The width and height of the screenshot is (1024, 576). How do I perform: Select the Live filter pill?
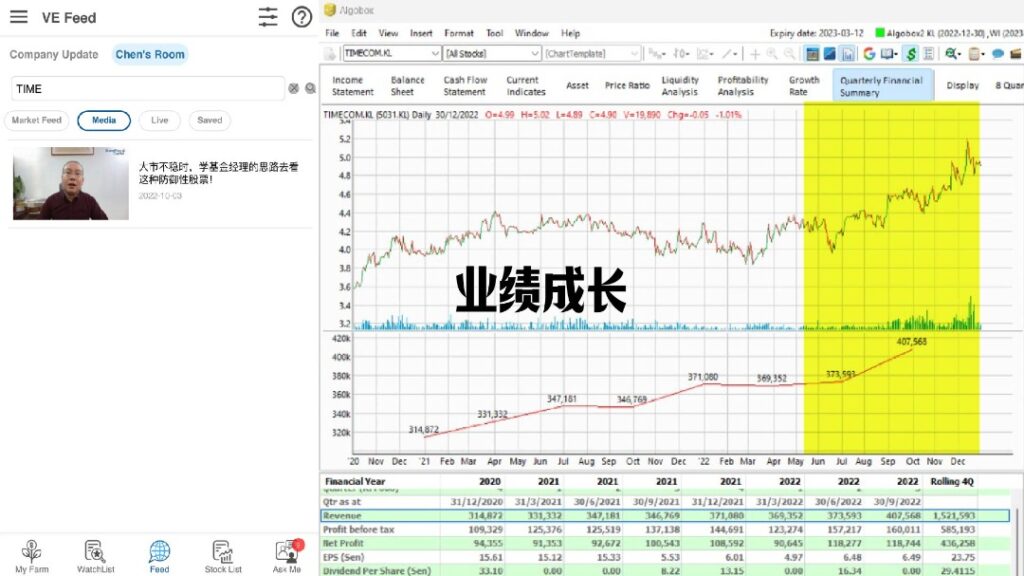pyautogui.click(x=159, y=120)
